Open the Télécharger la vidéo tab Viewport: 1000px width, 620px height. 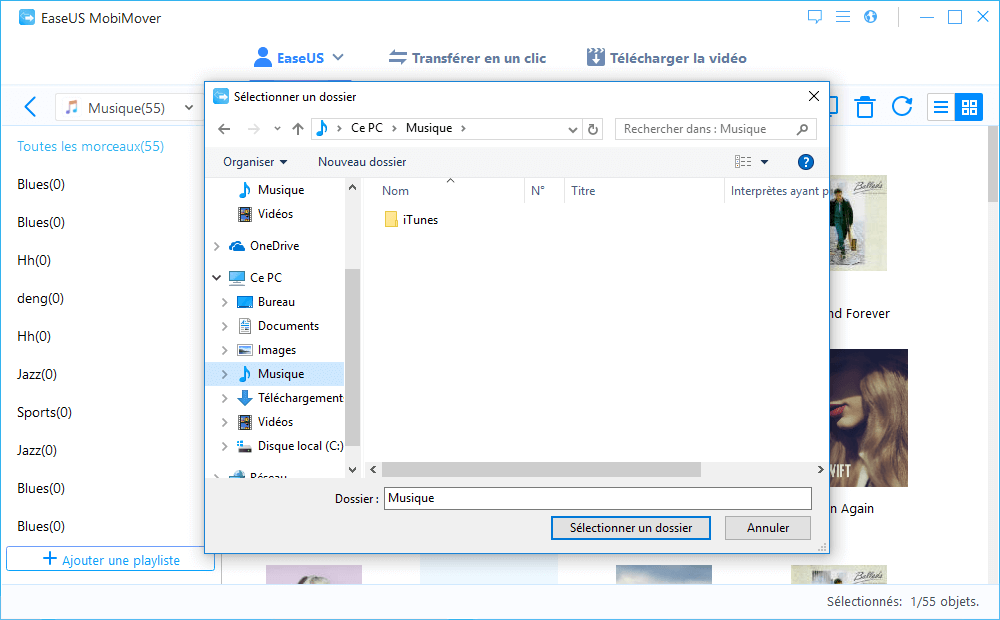click(666, 58)
